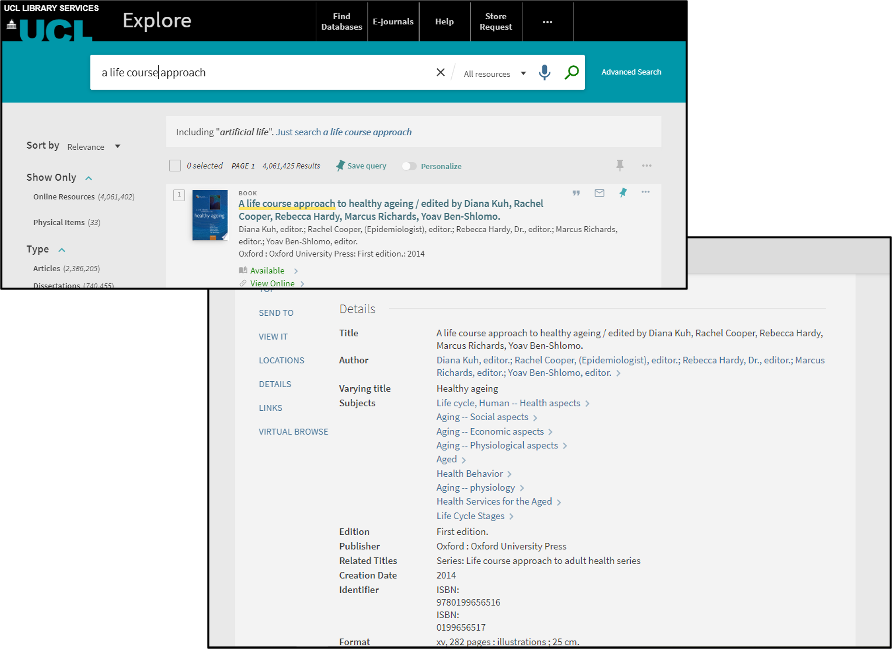The image size is (892, 650).
Task: Open header overflow menu ellipsis
Action: pyautogui.click(x=547, y=22)
